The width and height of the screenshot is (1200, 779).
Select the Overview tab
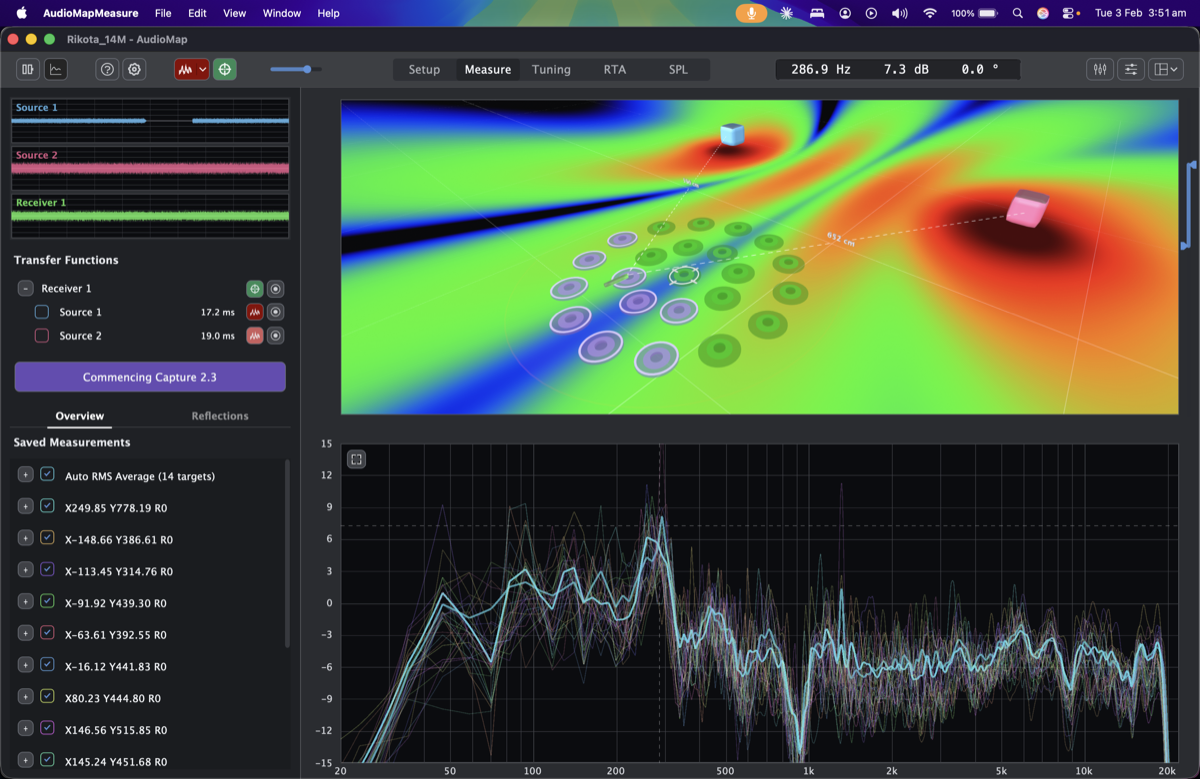[x=80, y=416]
